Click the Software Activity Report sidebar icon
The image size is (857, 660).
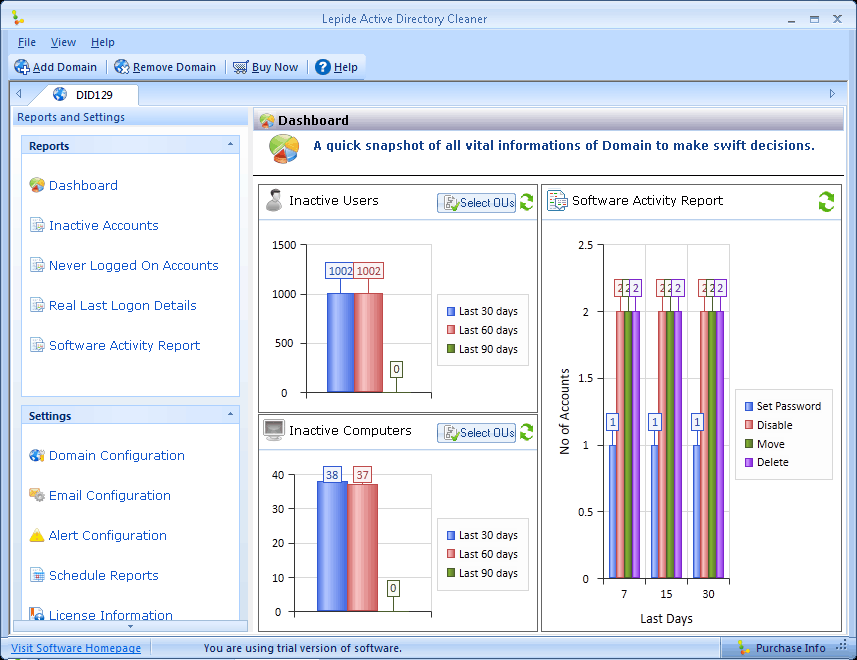37,345
